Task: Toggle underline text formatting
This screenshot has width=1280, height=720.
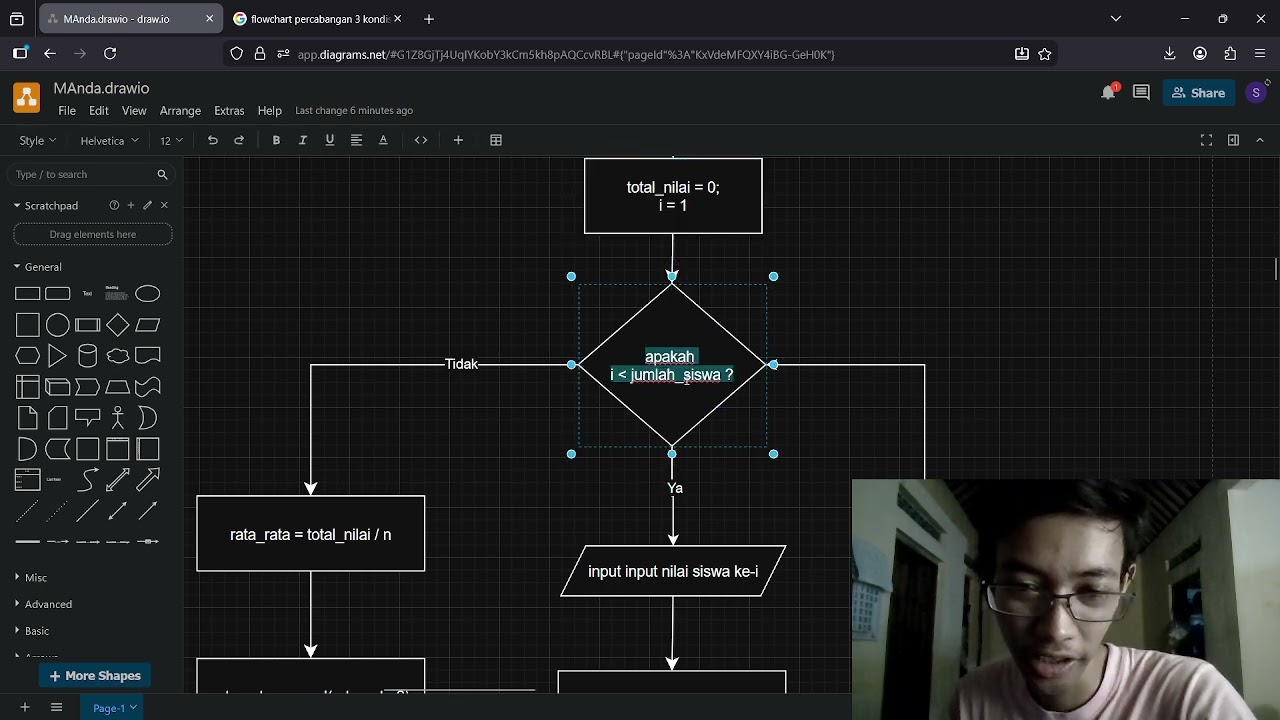Action: pyautogui.click(x=329, y=140)
